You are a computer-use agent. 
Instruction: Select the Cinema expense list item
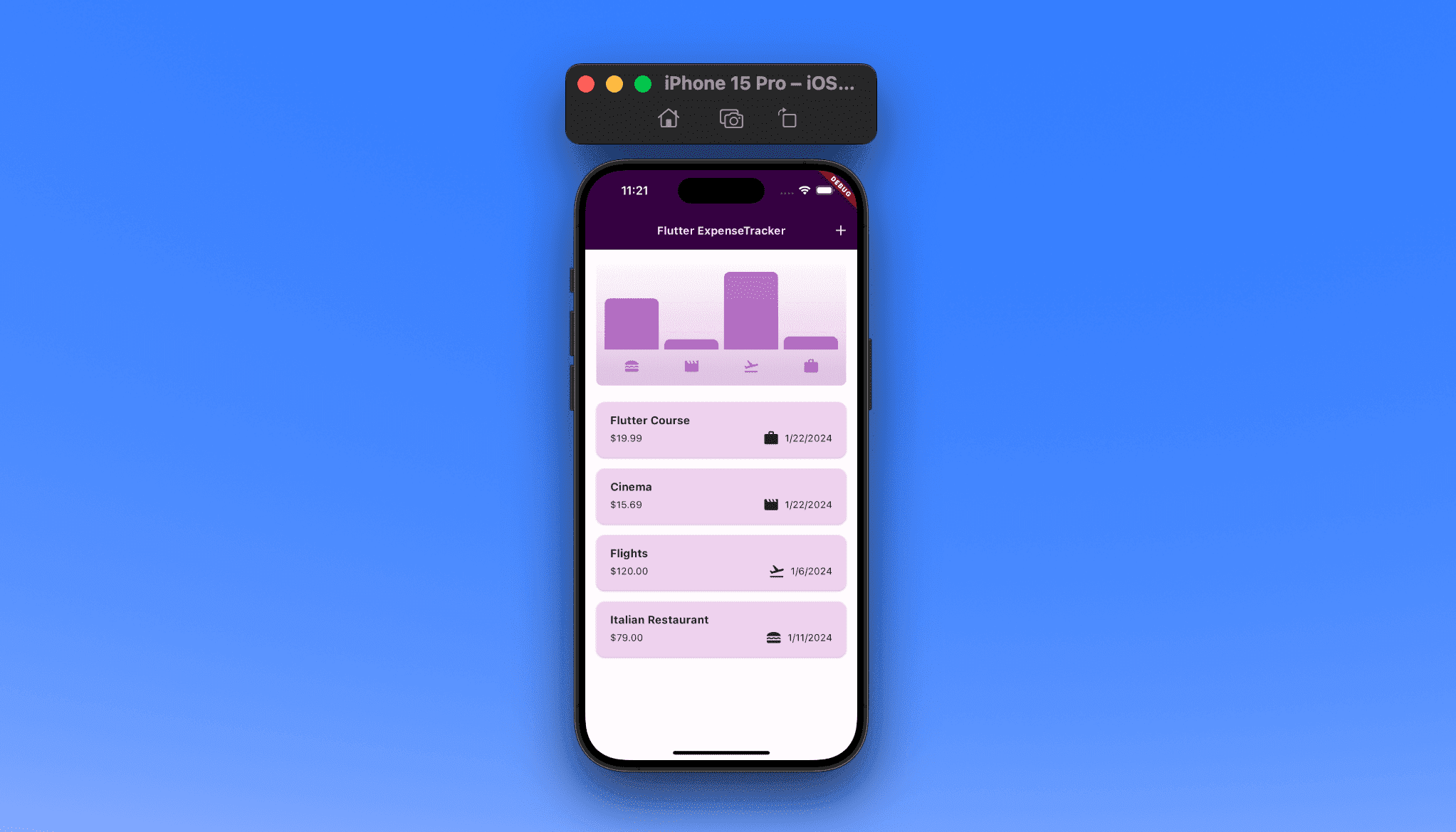[721, 495]
